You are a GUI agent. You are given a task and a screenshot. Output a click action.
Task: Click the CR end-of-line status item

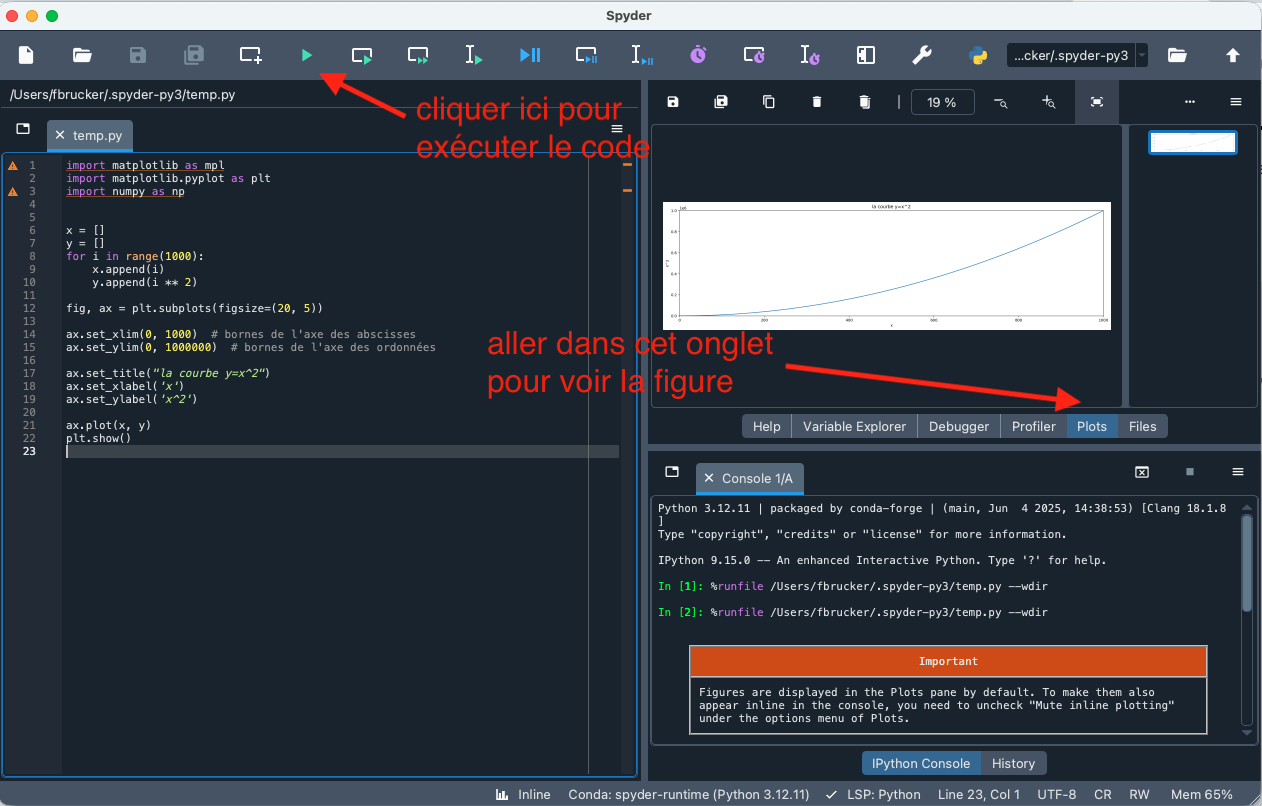(1102, 794)
